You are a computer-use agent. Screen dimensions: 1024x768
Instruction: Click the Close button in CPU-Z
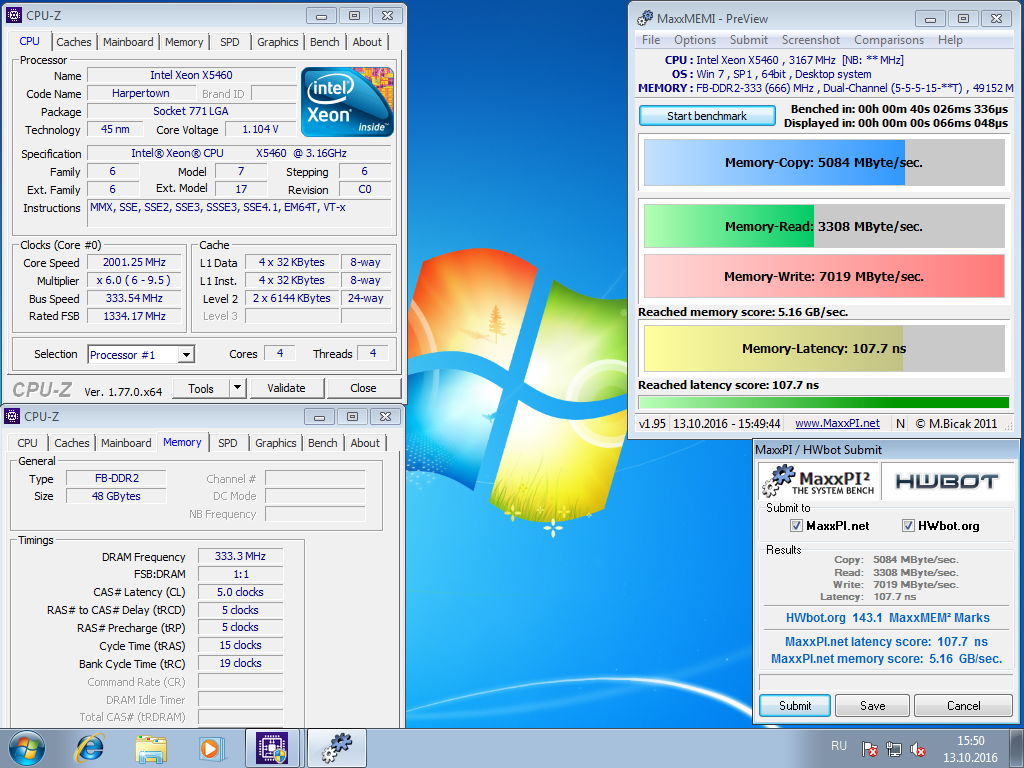point(363,388)
